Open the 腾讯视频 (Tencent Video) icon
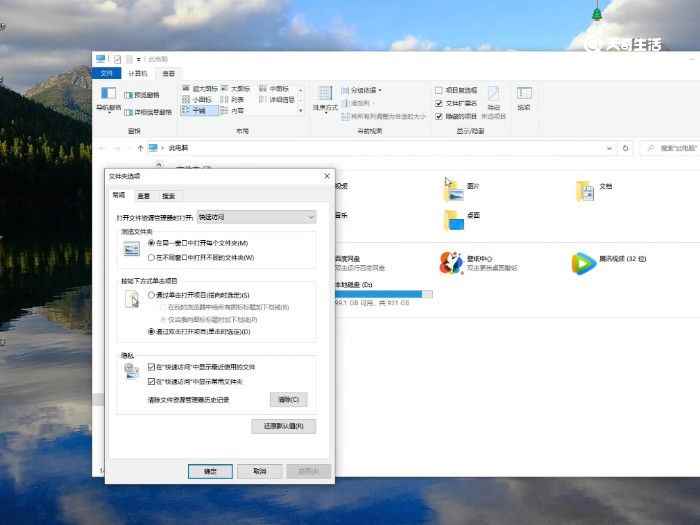 (x=582, y=263)
